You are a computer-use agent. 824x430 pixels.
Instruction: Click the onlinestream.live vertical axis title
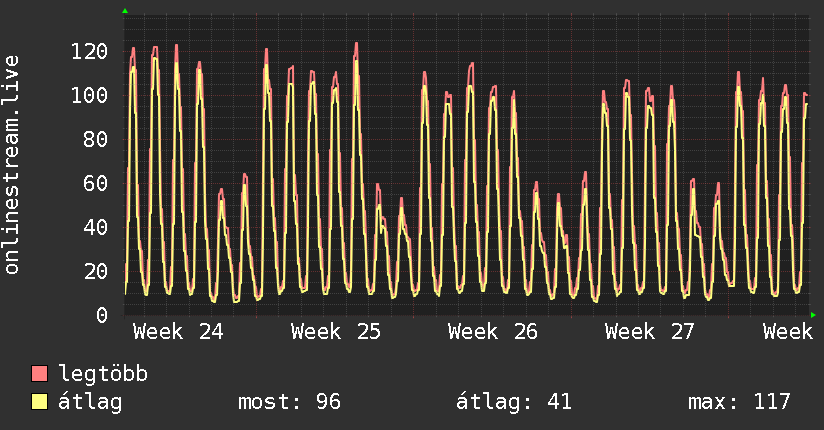tap(12, 165)
